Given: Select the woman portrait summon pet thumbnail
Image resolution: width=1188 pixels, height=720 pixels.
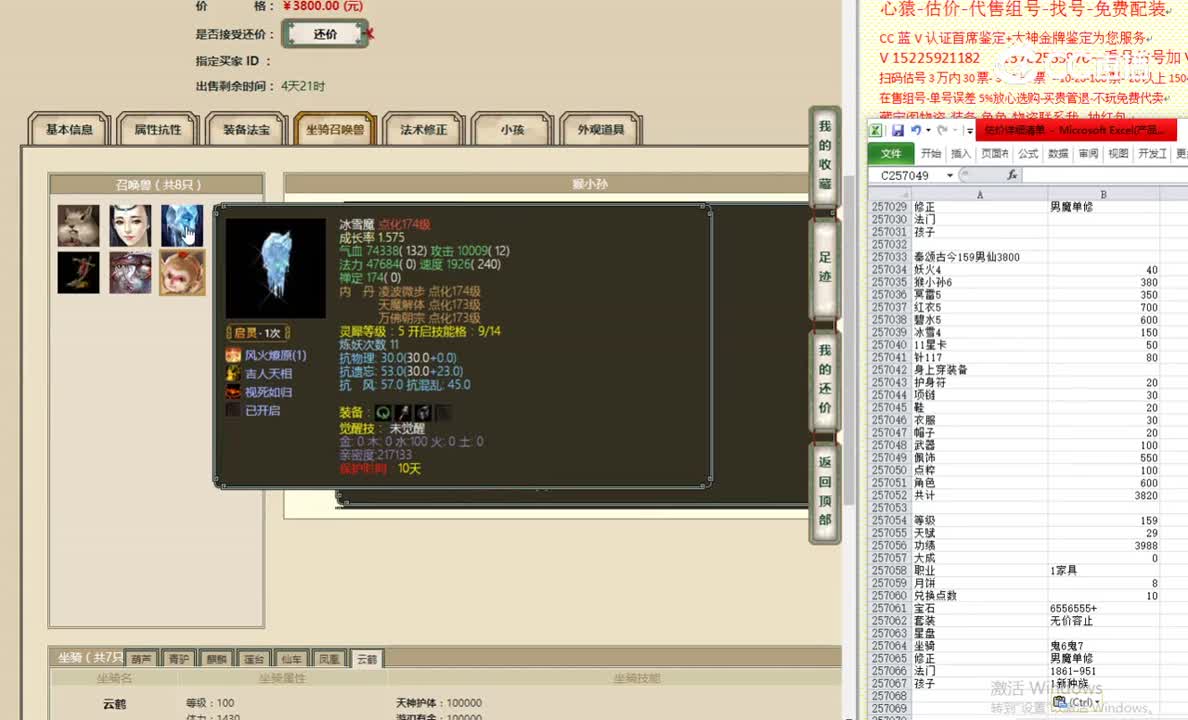Looking at the screenshot, I should (130, 225).
